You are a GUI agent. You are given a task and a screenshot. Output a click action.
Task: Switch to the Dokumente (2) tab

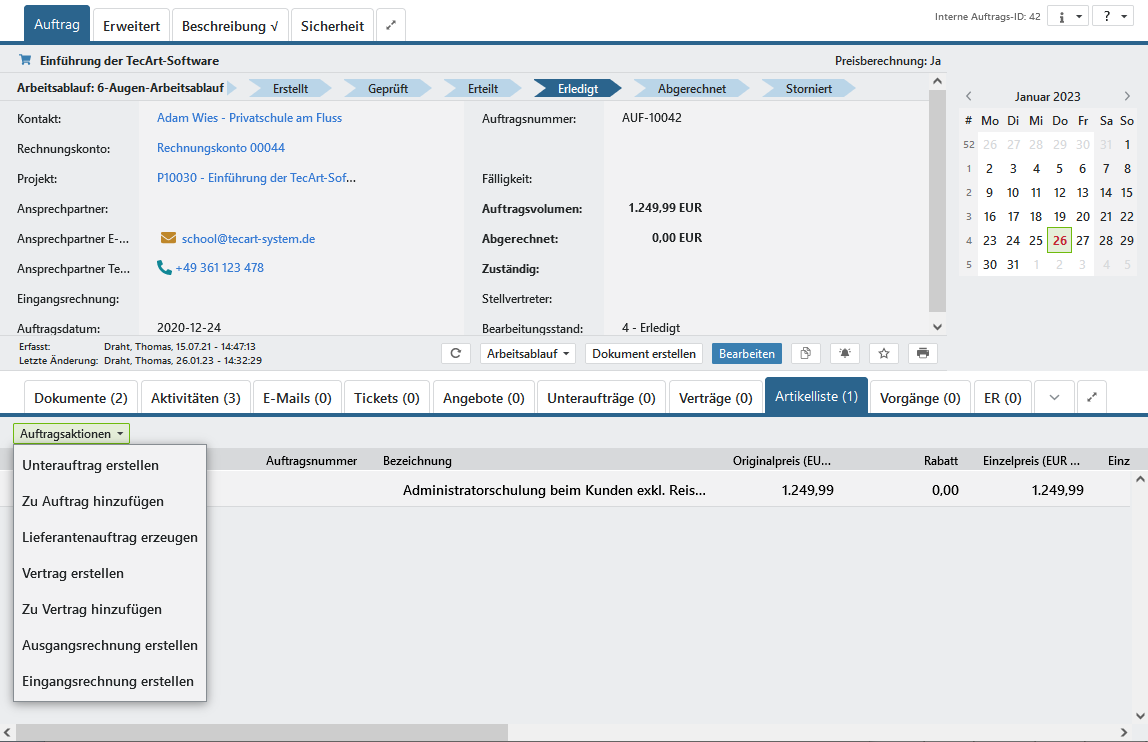81,398
